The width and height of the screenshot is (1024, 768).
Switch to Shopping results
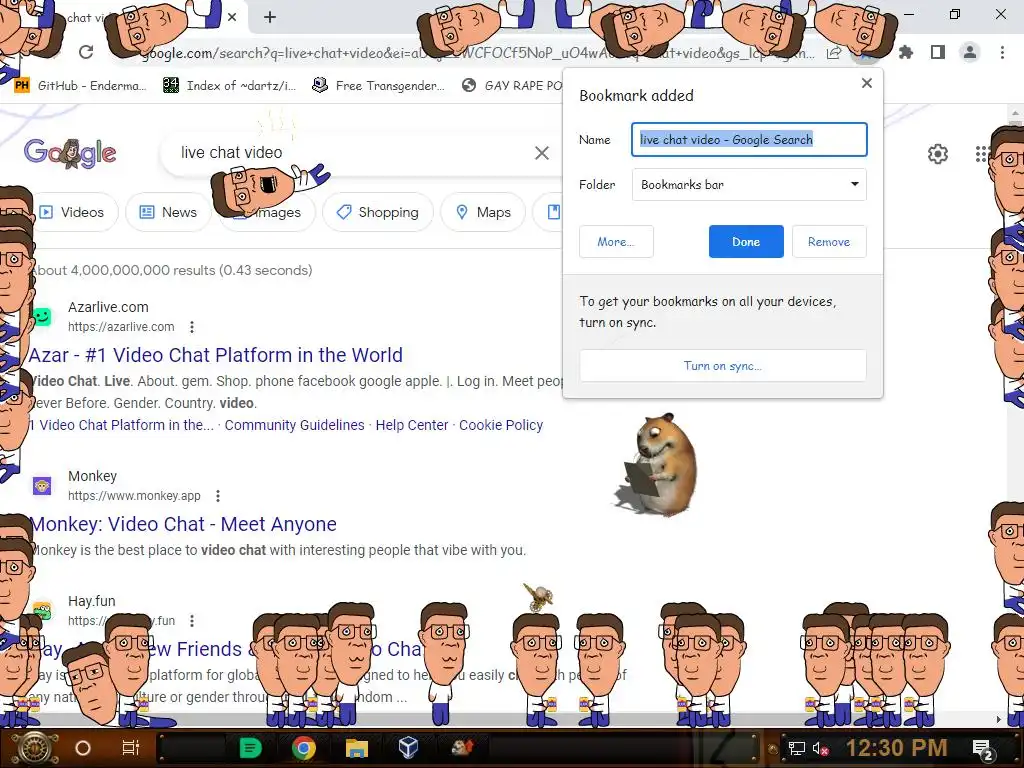(377, 212)
